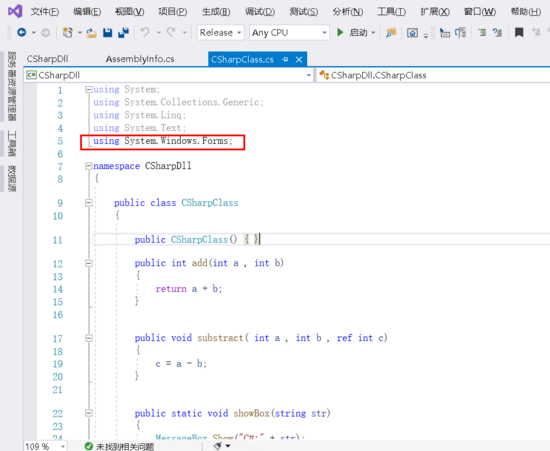Screen dimensions: 550x451
Task: Click the uncomment selected lines icon
Action: click(x=461, y=33)
